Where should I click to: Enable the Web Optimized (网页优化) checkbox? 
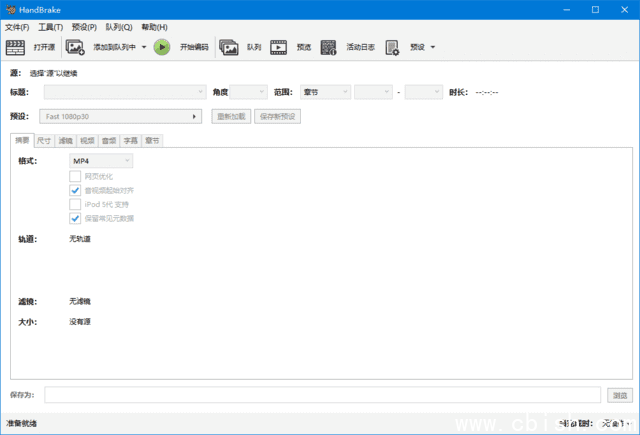coord(75,176)
